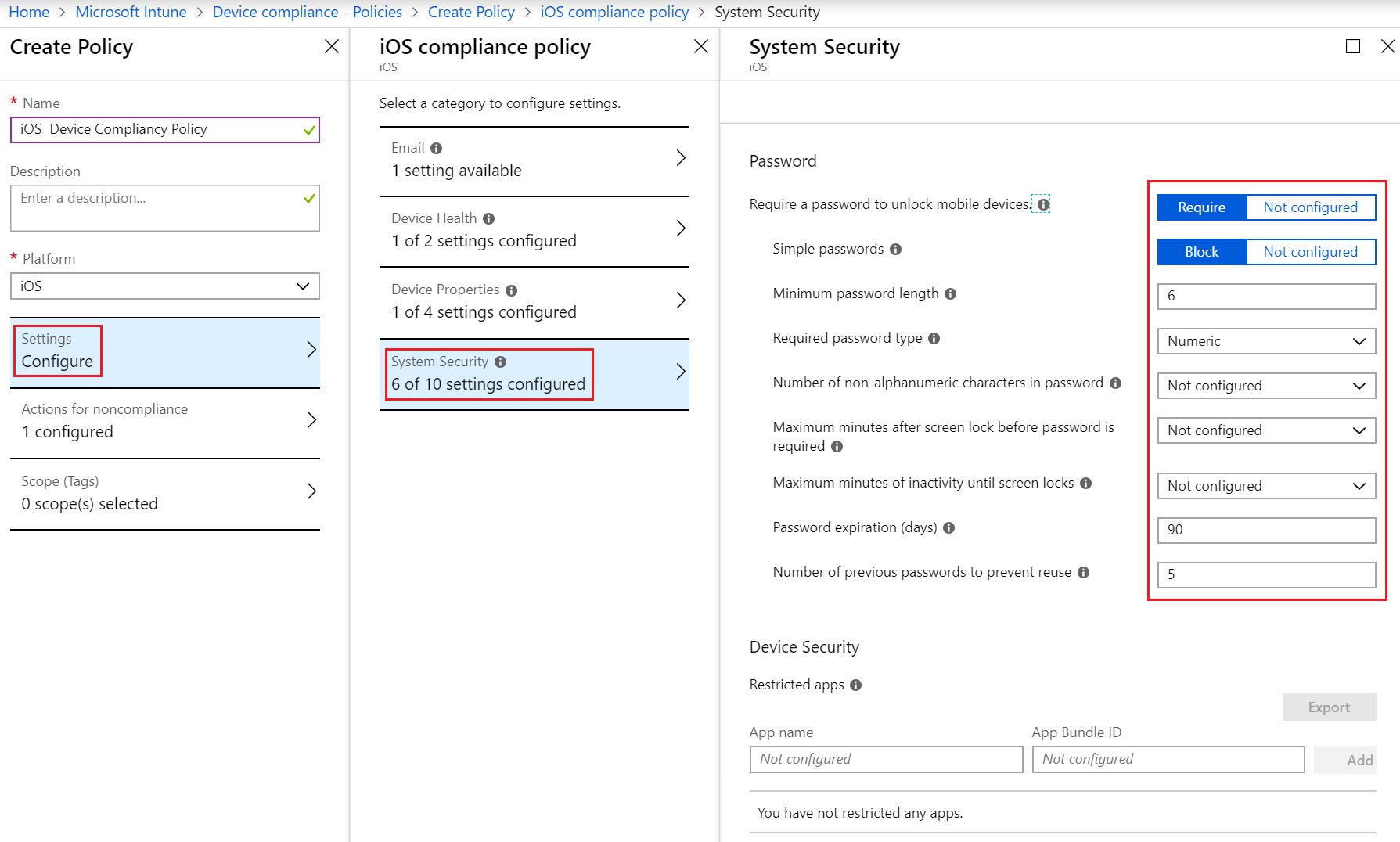Open the Required password type dropdown
The image size is (1400, 842).
(x=1265, y=341)
